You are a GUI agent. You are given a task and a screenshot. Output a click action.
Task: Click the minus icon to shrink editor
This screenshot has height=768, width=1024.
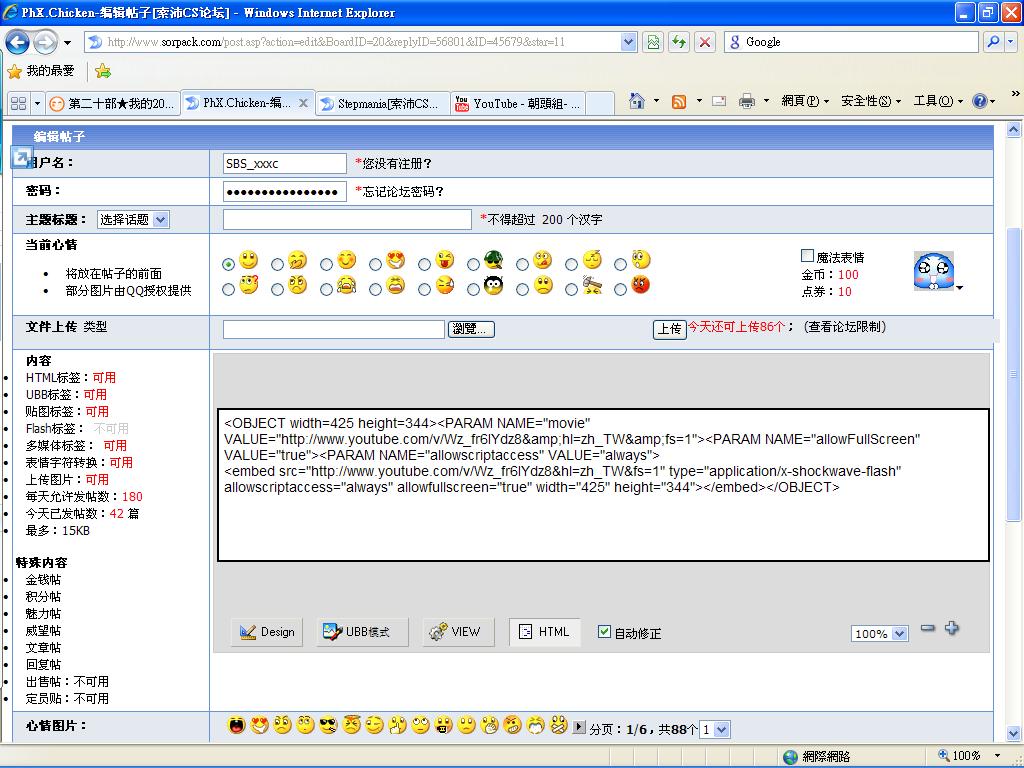[x=927, y=628]
